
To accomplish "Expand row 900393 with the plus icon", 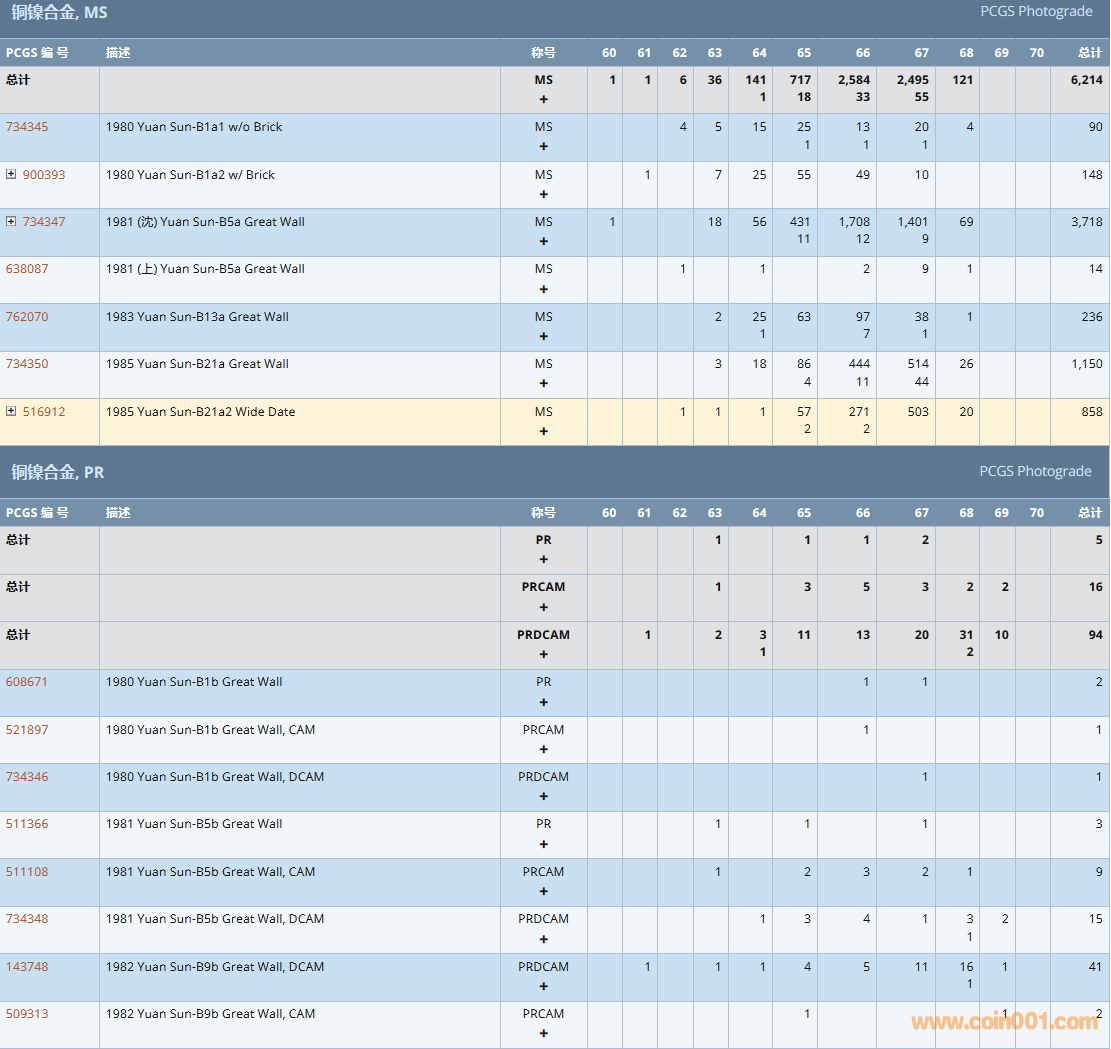I will coord(11,174).
